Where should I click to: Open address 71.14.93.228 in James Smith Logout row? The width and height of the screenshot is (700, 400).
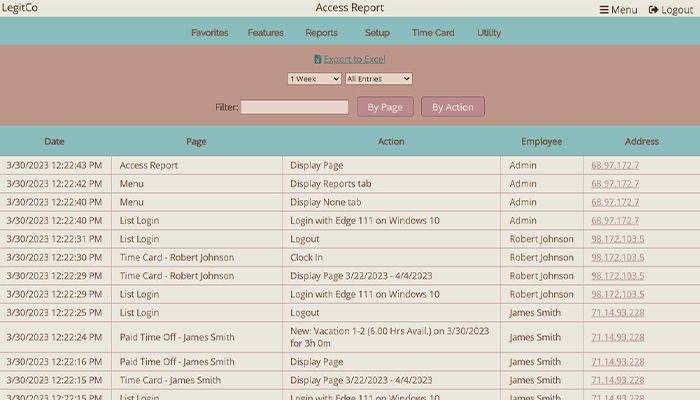[618, 312]
